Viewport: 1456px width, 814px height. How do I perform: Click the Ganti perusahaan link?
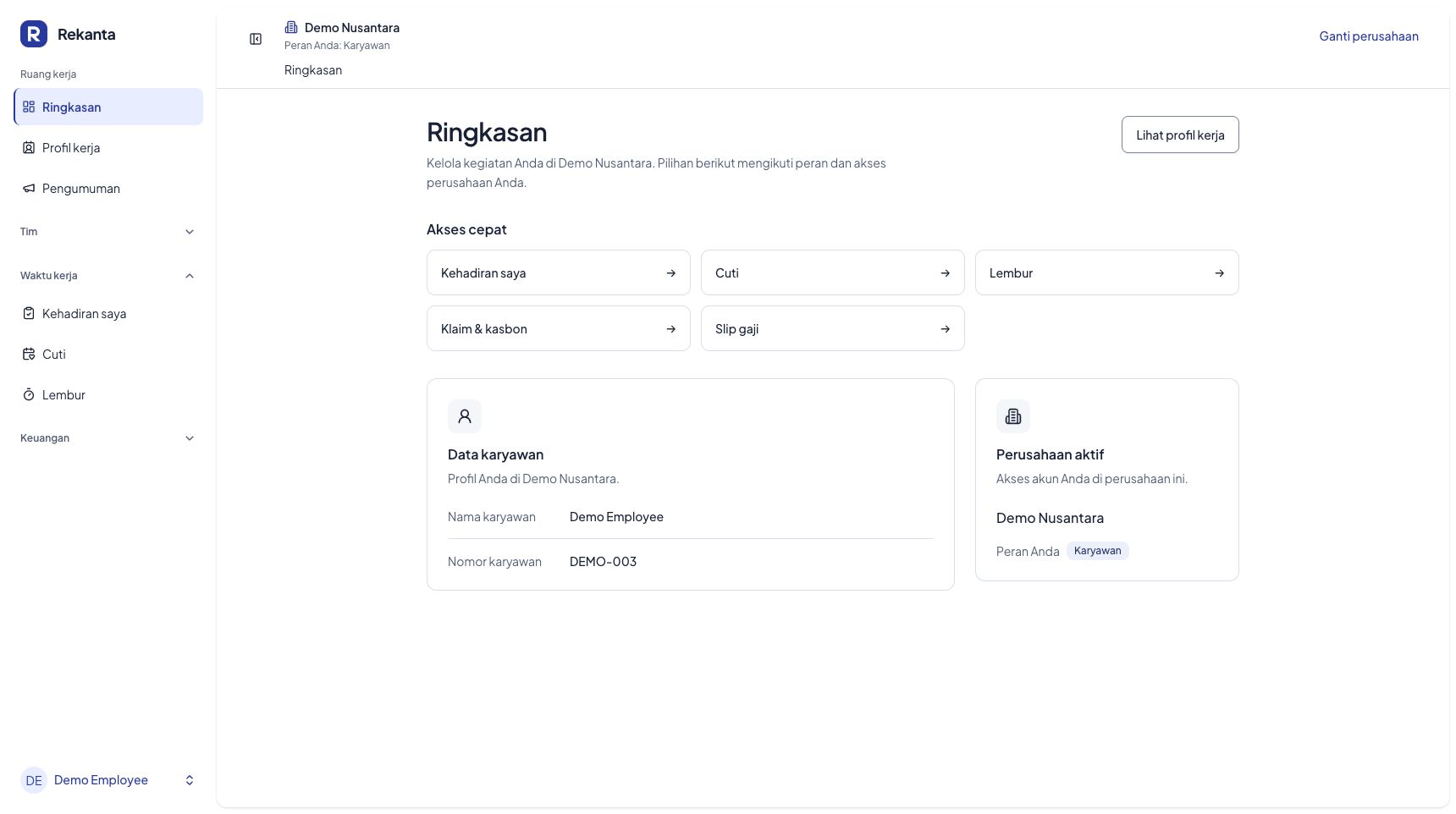pyautogui.click(x=1369, y=36)
